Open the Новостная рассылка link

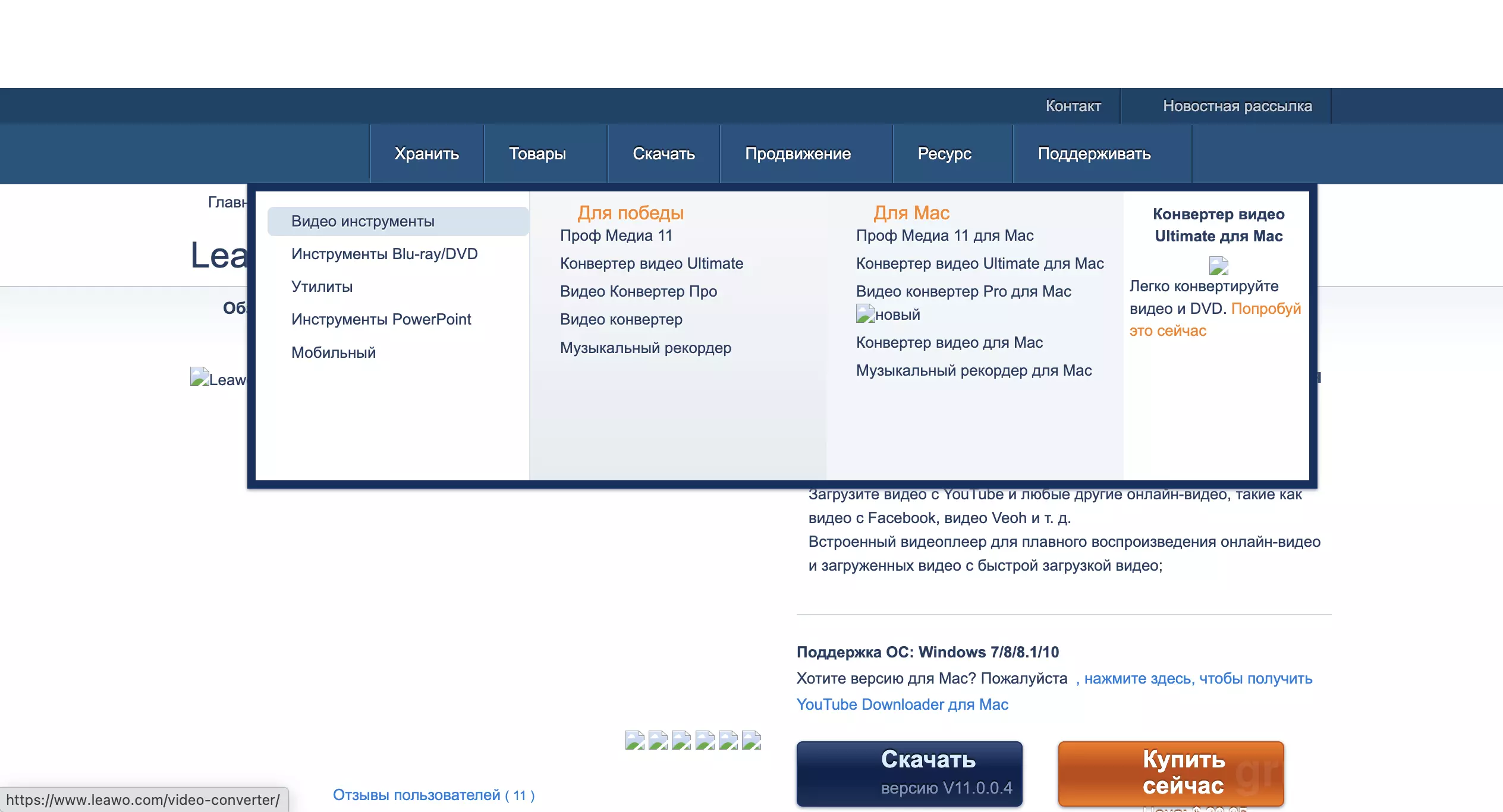pos(1237,106)
